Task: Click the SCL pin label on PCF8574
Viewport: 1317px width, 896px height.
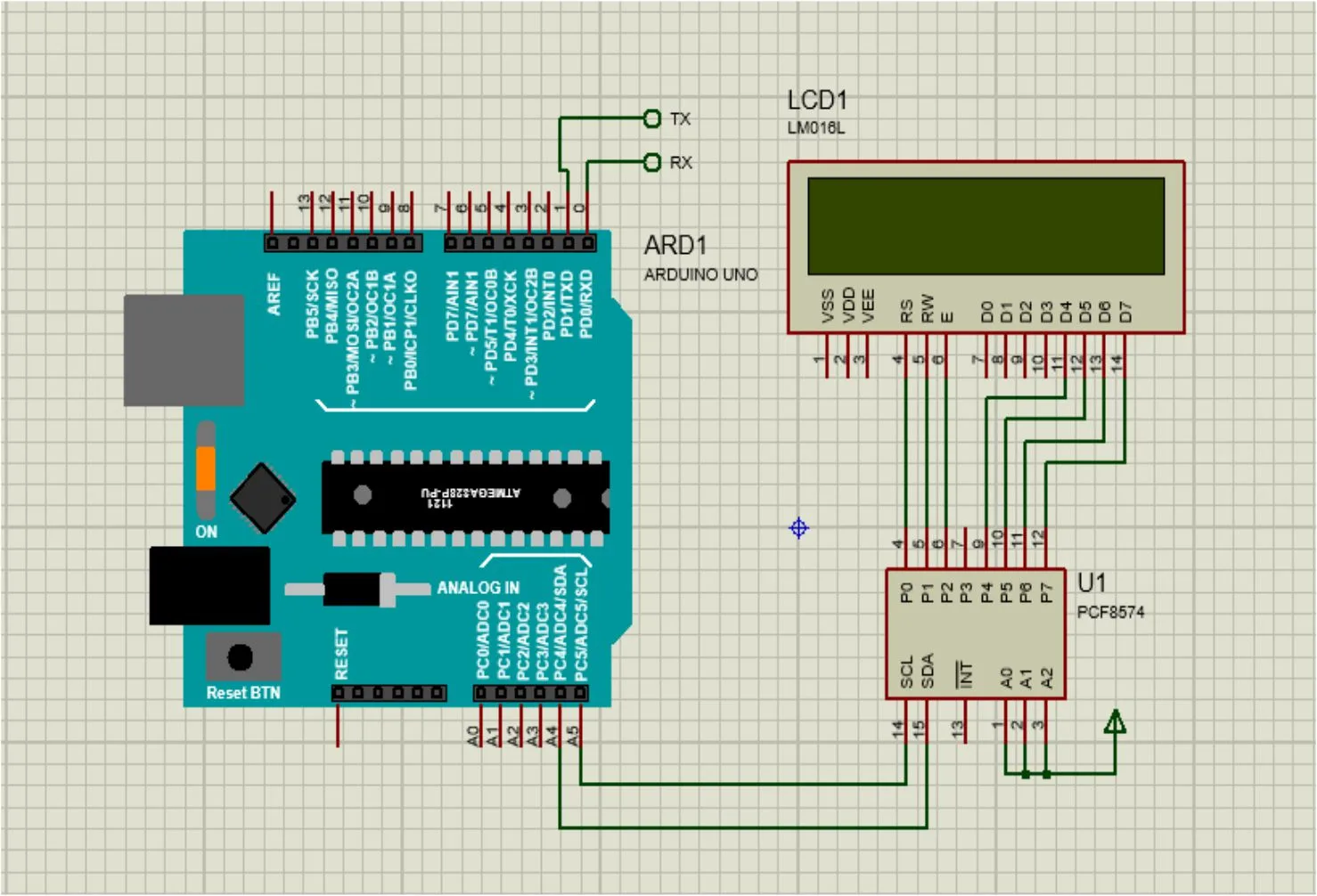Action: [x=907, y=672]
